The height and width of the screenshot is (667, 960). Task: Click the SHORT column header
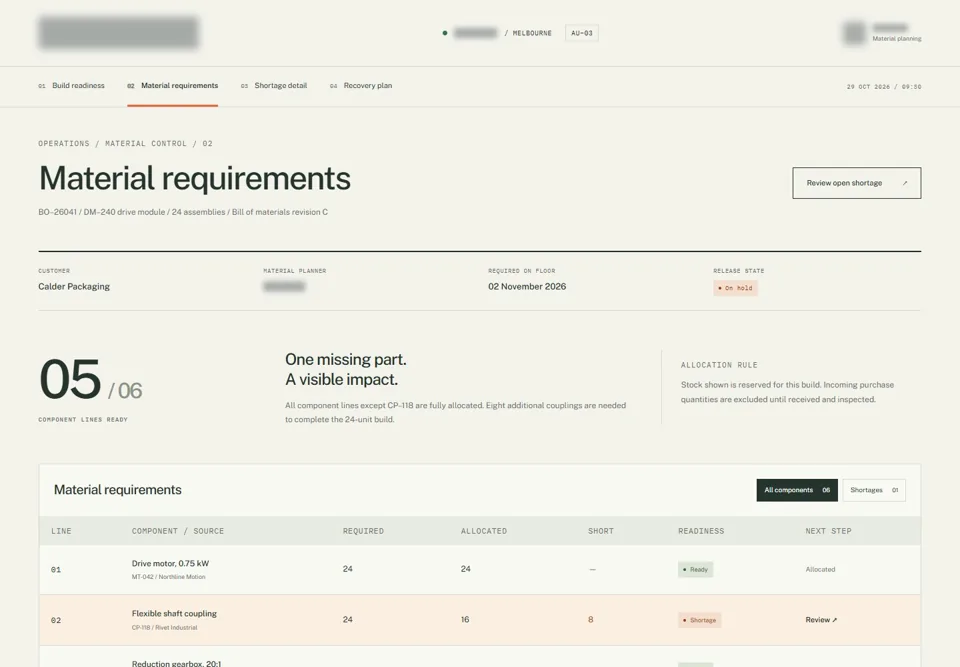tap(601, 531)
